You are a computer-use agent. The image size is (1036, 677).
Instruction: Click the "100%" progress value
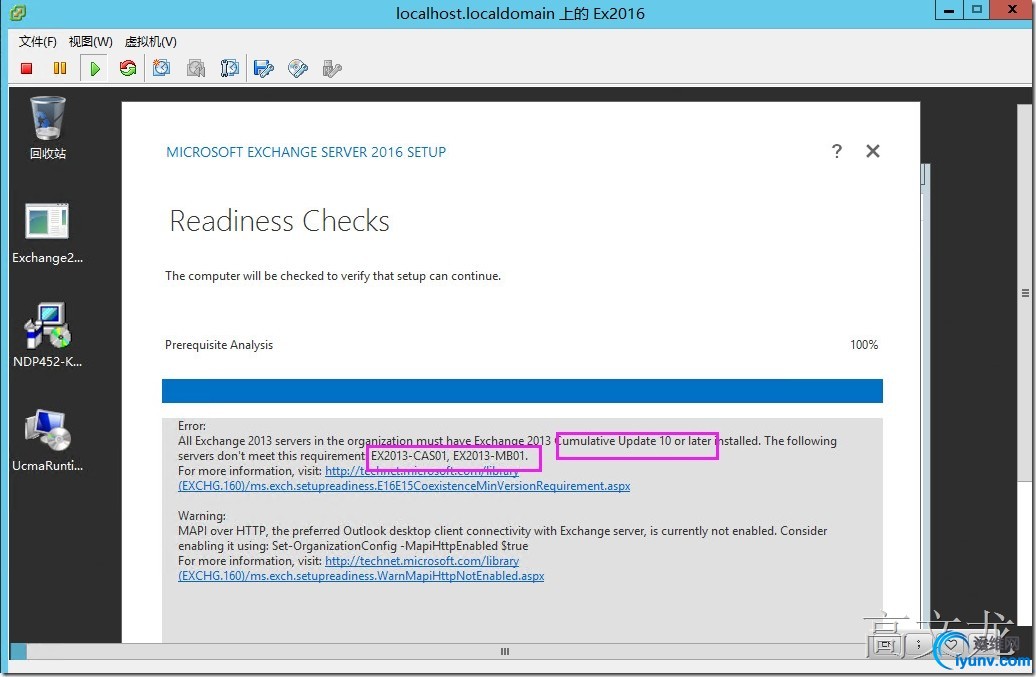[x=864, y=345]
